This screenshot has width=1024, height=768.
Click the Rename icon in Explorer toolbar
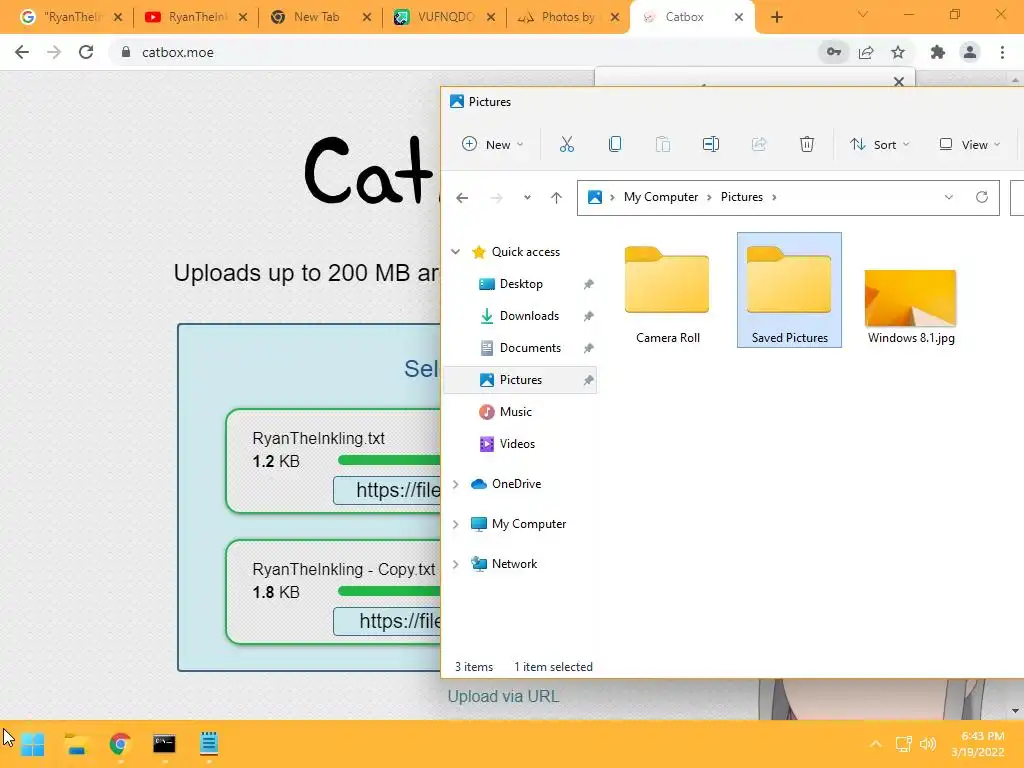711,144
